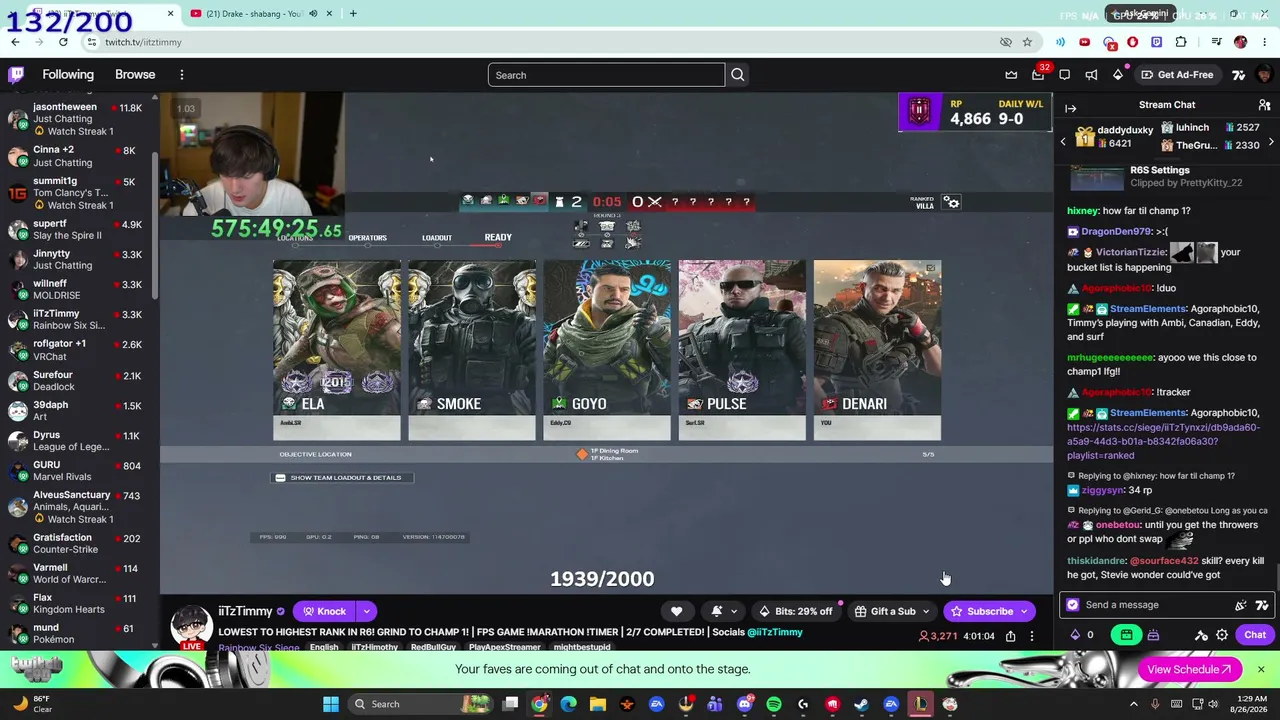
Task: Share the stream via share icon
Action: tap(1011, 636)
